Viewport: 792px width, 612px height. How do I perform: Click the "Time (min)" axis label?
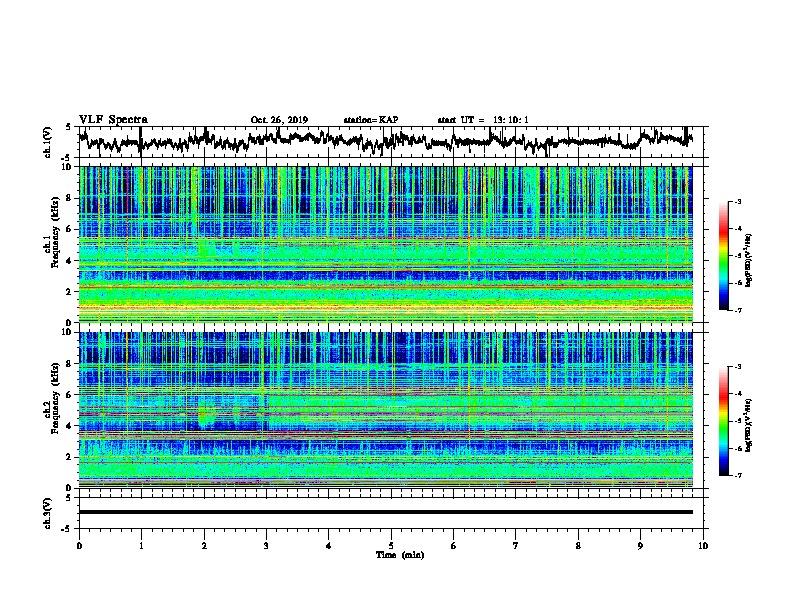coord(400,555)
